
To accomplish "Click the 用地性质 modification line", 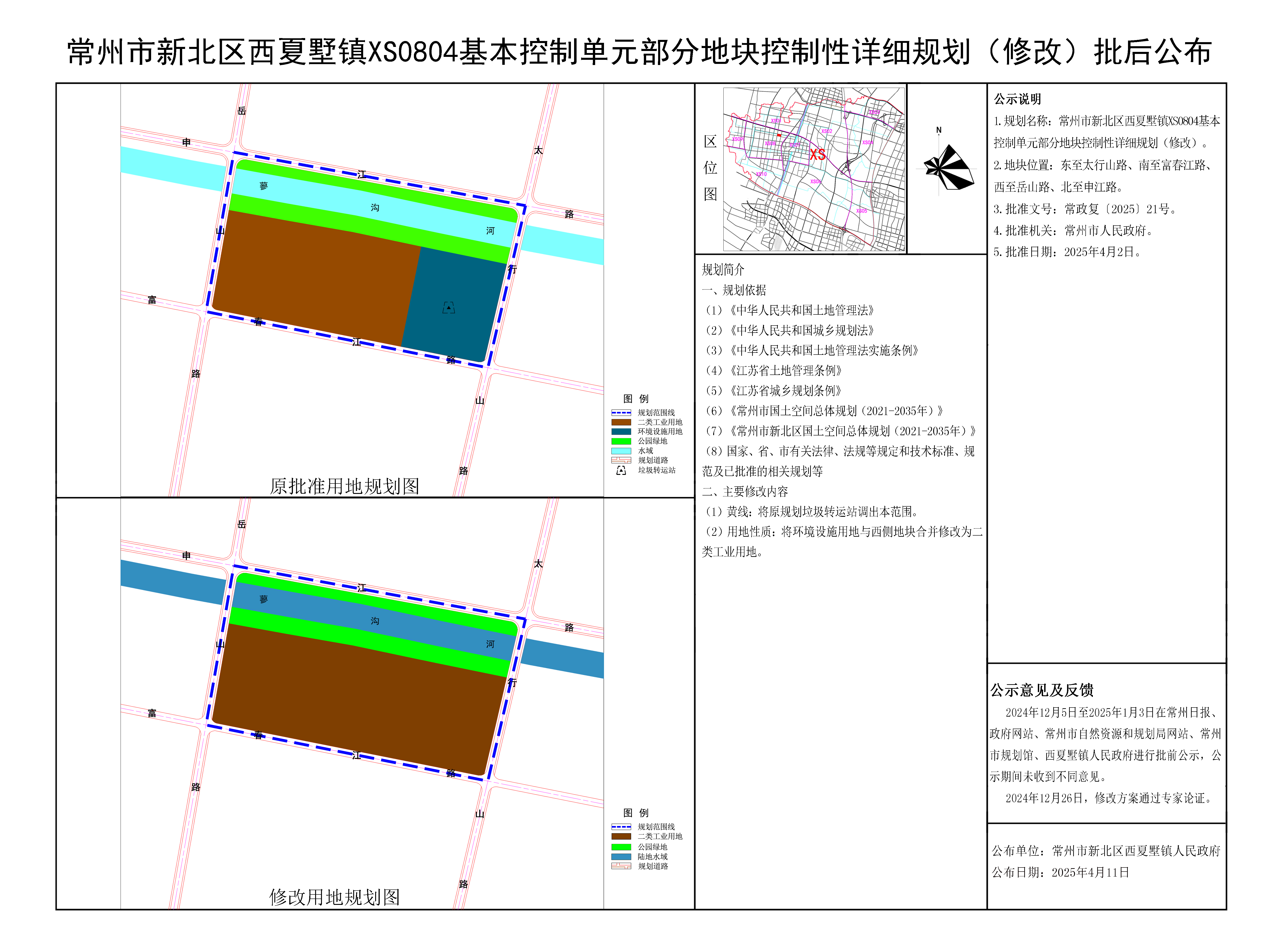I will [843, 542].
